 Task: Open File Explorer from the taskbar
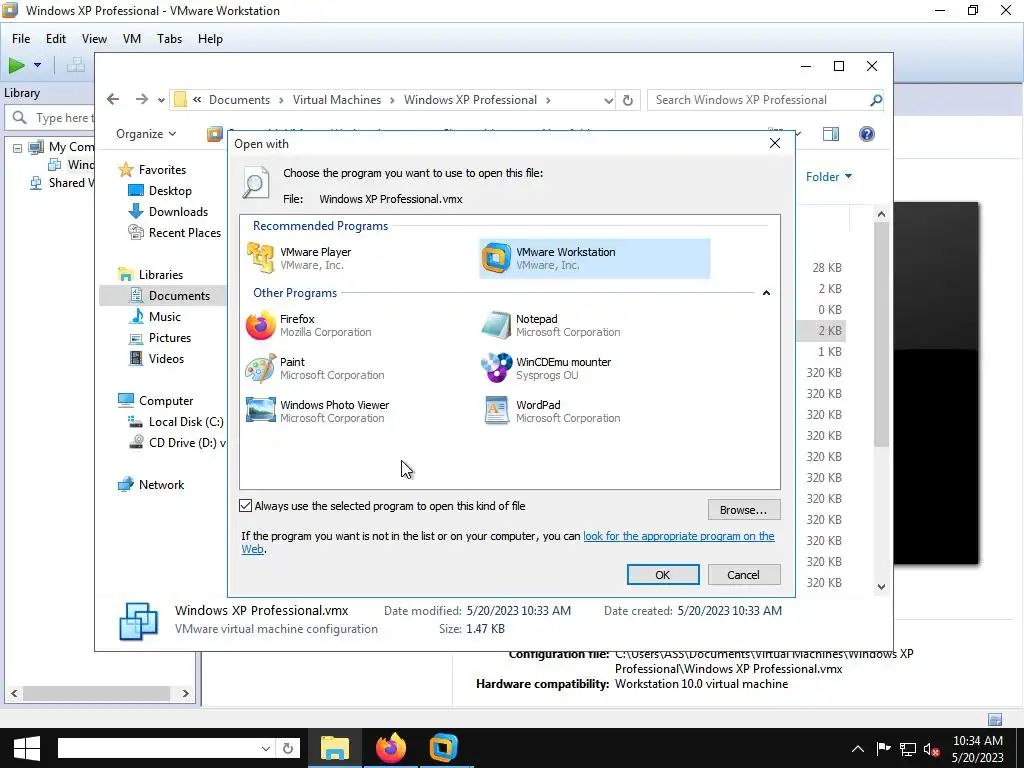(334, 748)
